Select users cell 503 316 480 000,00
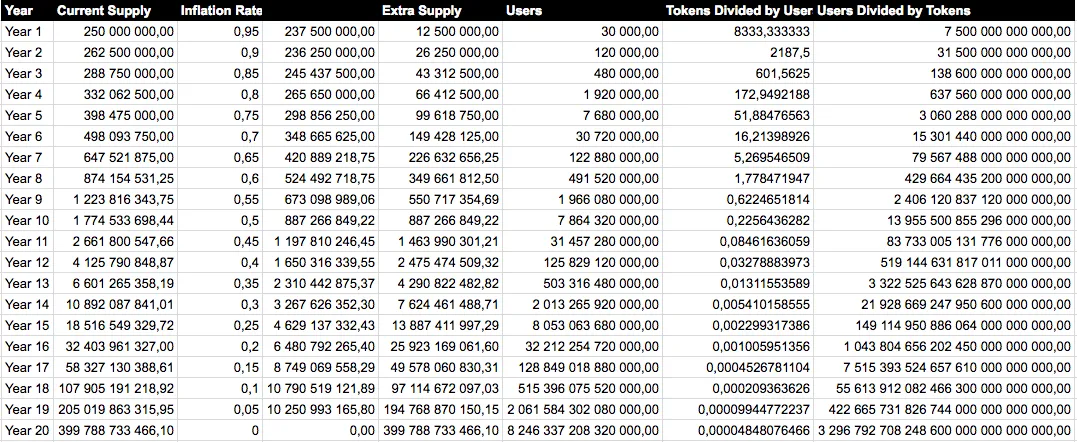 [582, 283]
